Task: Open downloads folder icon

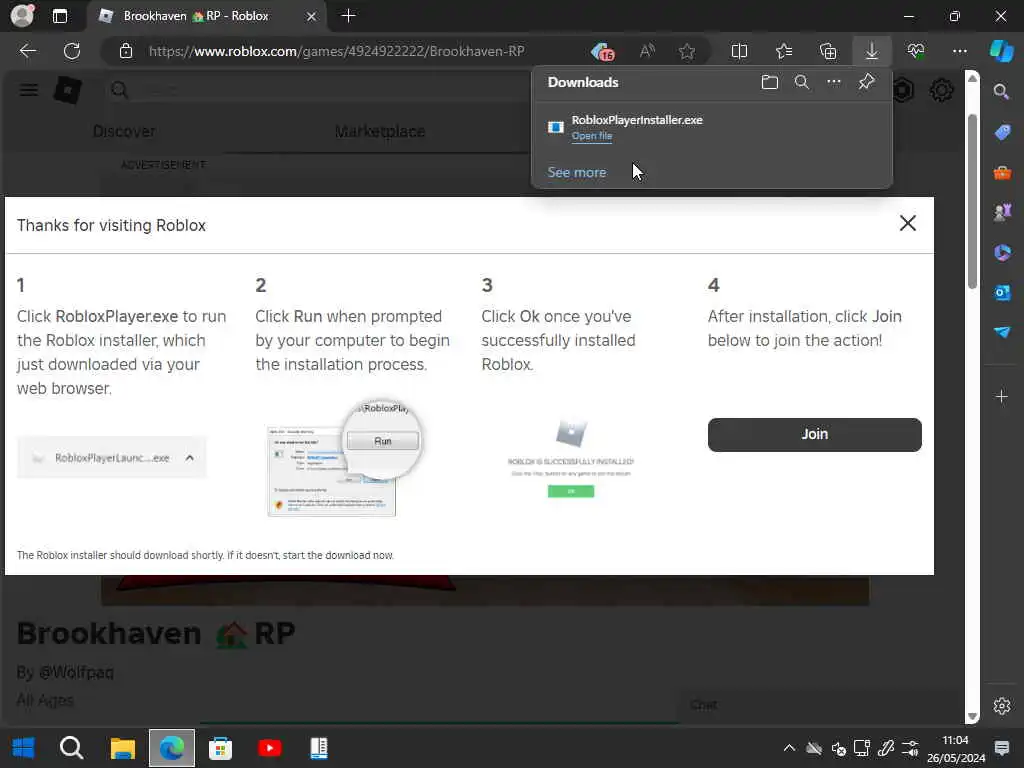Action: click(770, 82)
